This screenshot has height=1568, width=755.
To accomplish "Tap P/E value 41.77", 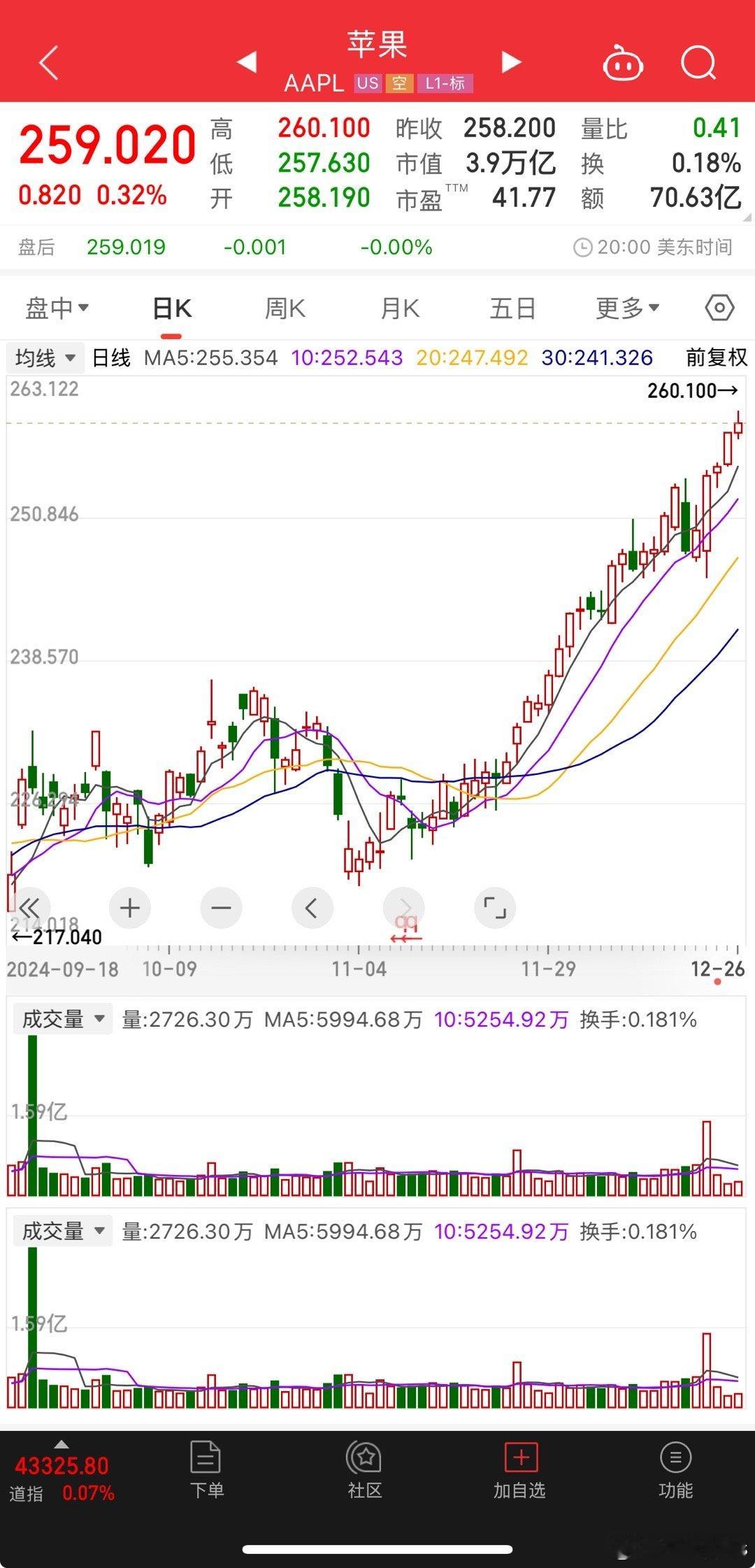I will tap(524, 198).
